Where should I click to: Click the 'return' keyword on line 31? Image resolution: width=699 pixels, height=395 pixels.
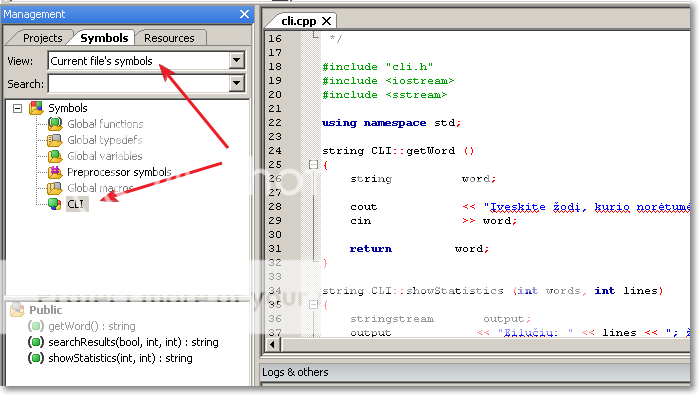click(370, 249)
